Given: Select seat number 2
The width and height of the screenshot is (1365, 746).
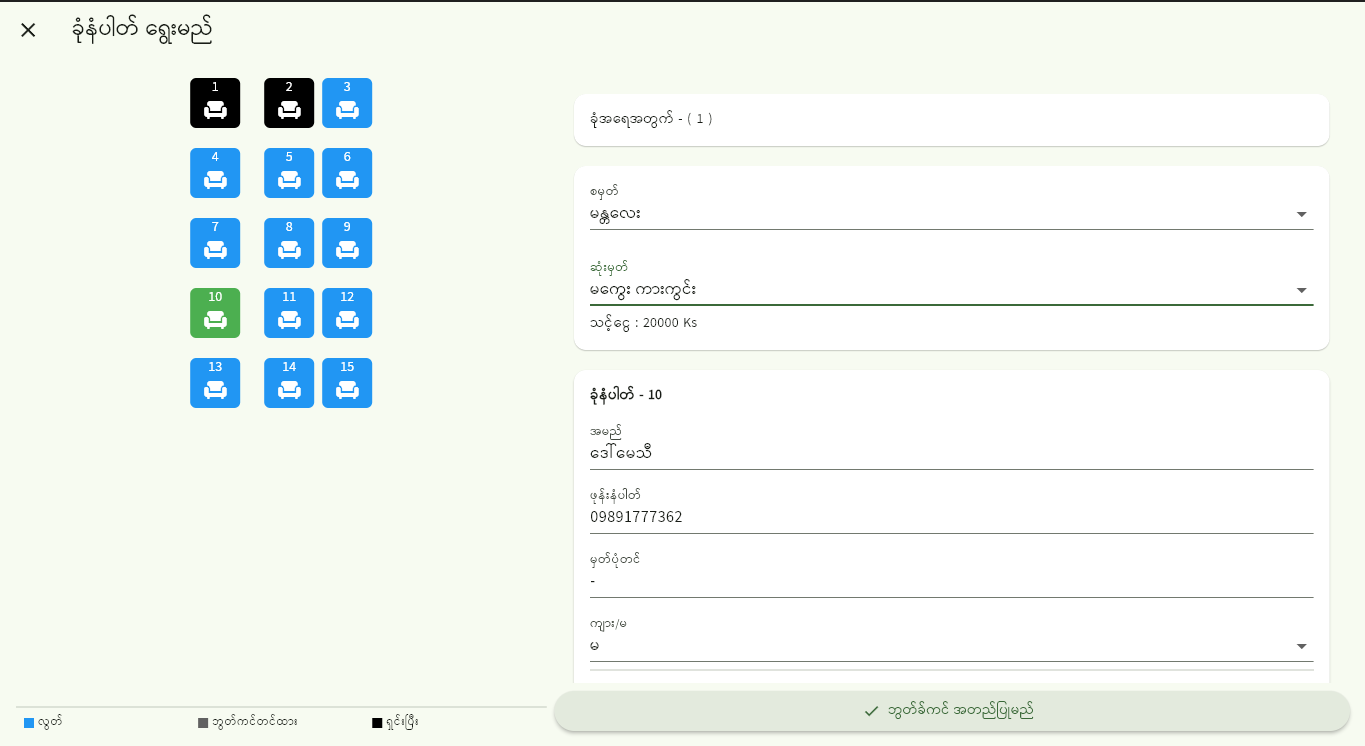Looking at the screenshot, I should pos(289,103).
